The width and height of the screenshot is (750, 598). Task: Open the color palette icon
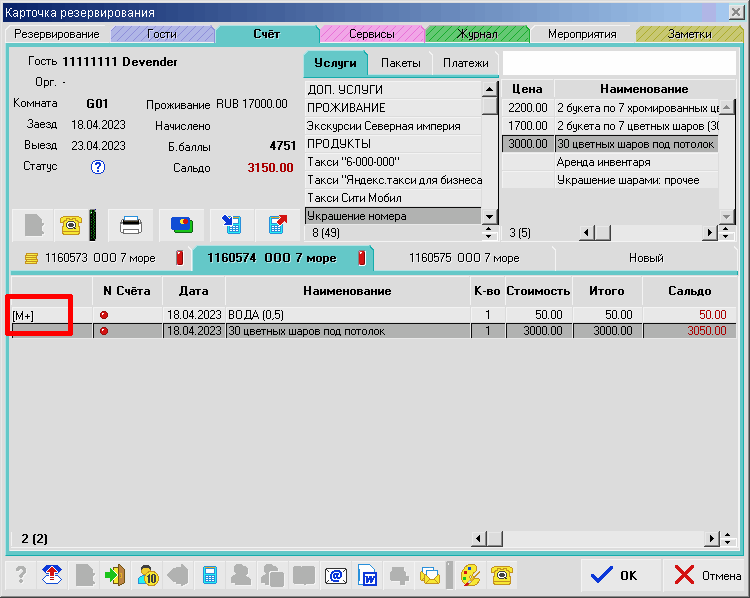coord(470,575)
